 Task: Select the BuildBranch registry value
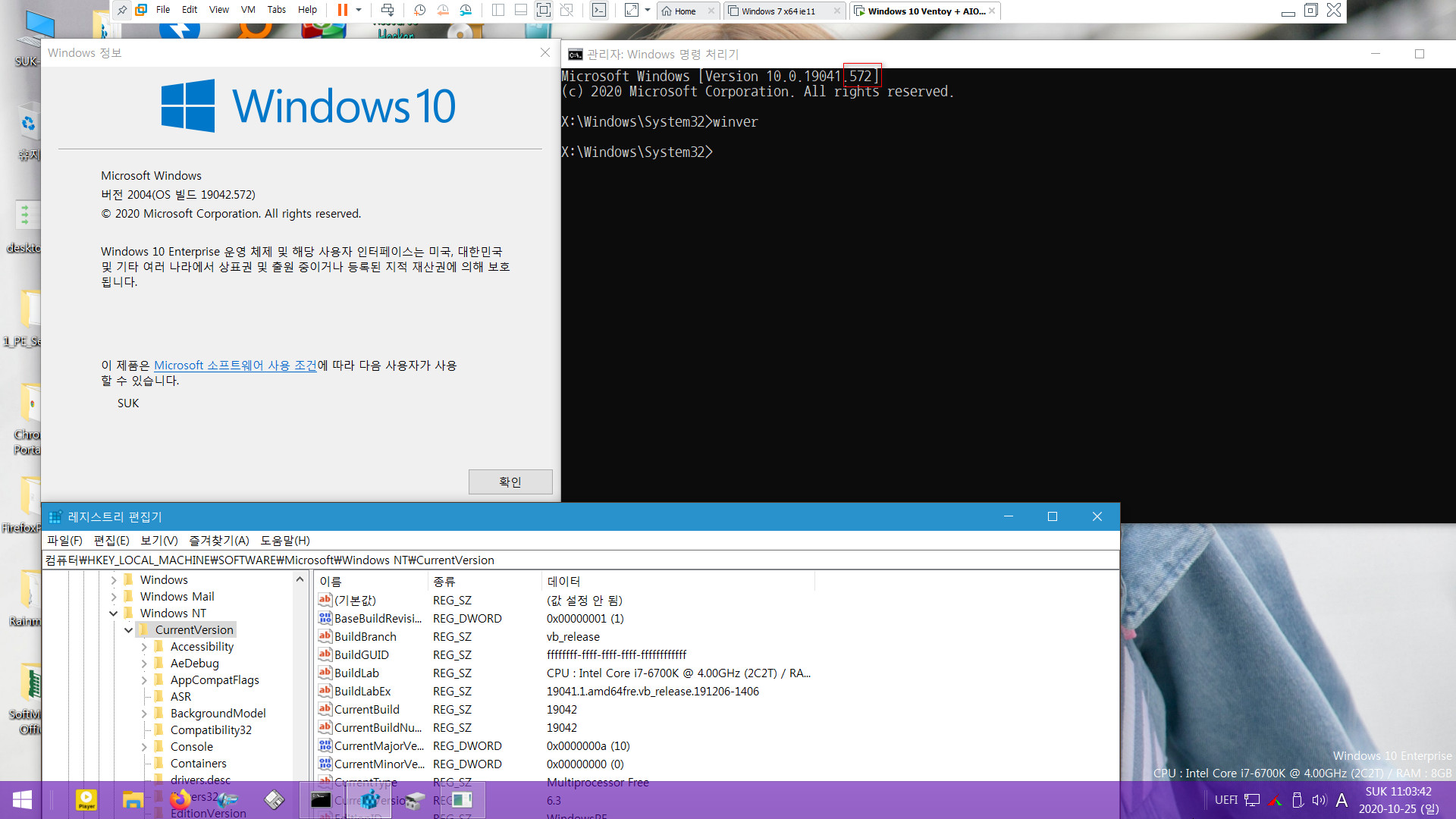pos(365,637)
